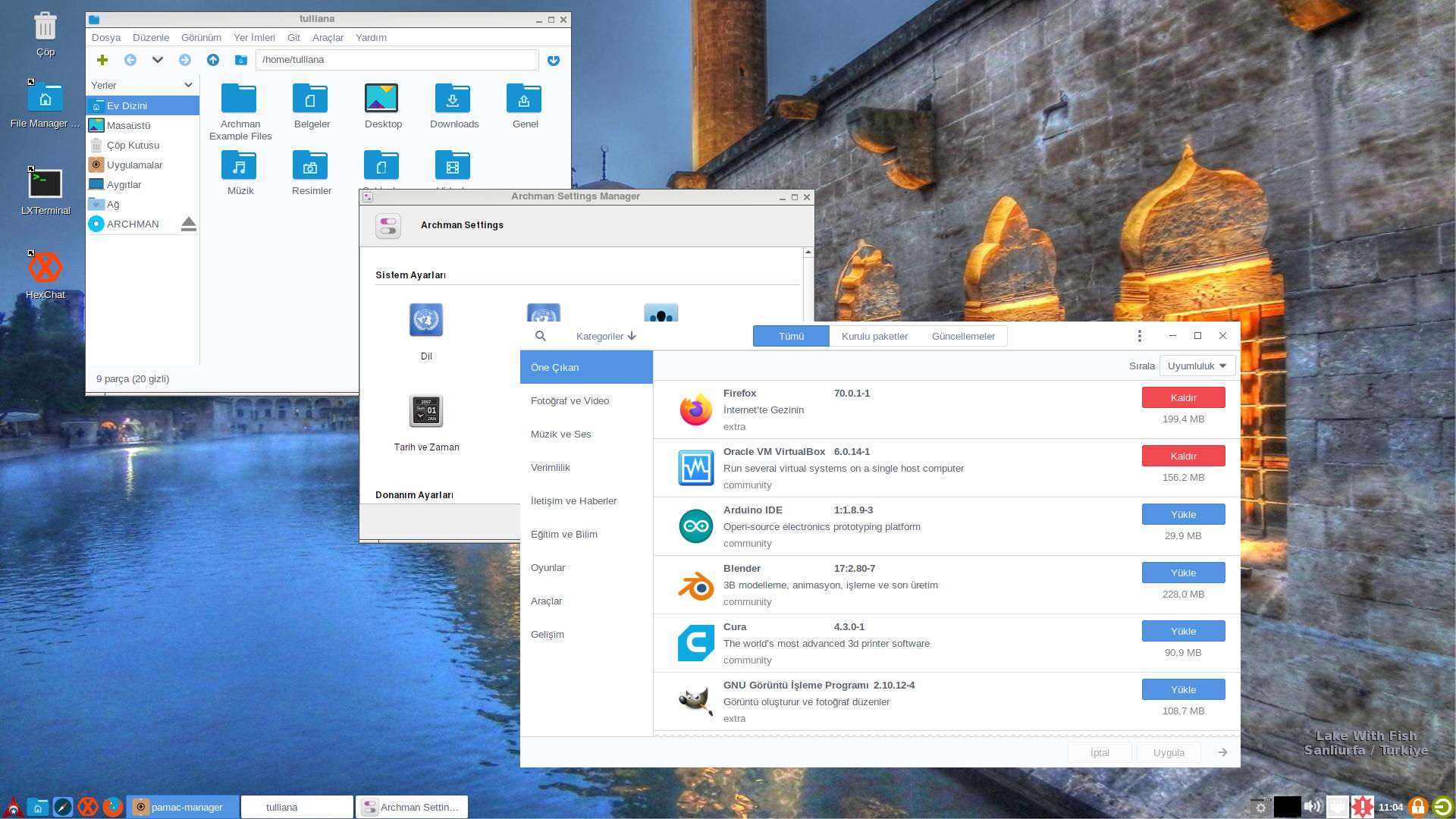The image size is (1456, 819).
Task: Click the Blender package icon
Action: point(695,585)
